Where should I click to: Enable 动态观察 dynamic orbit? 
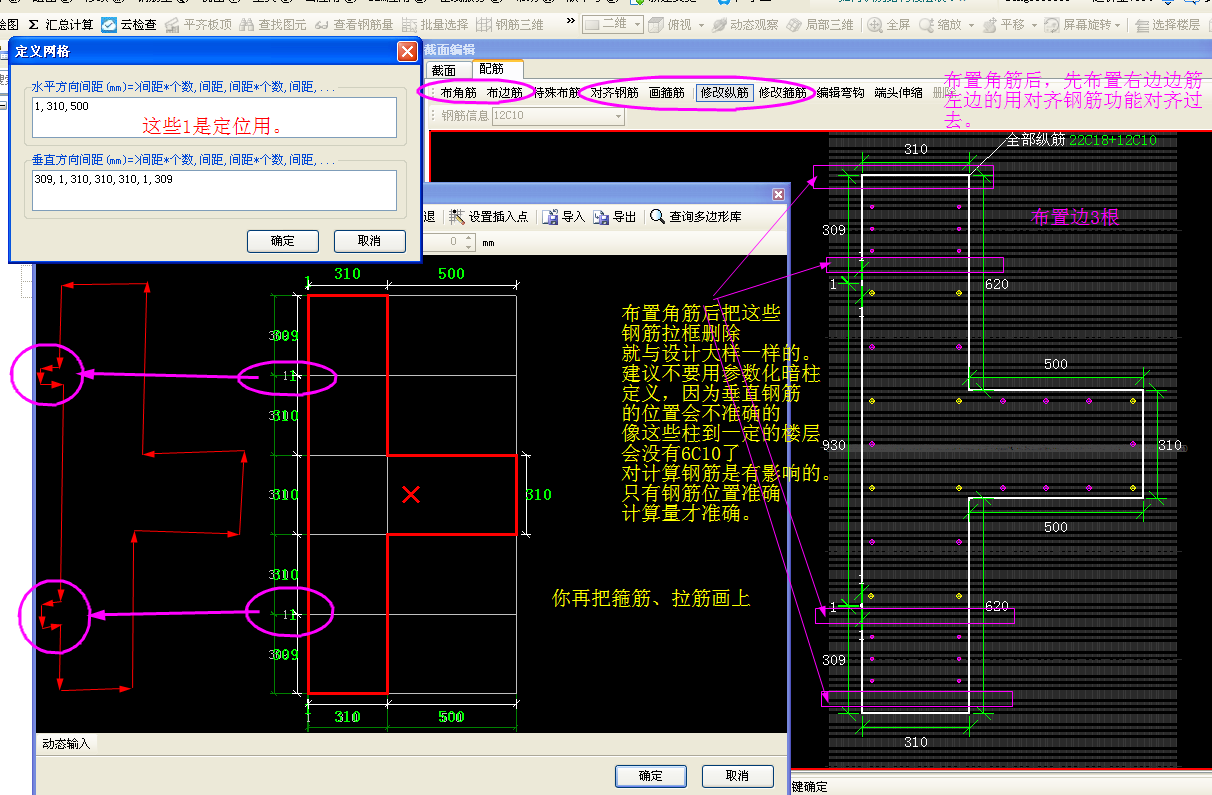pos(745,24)
